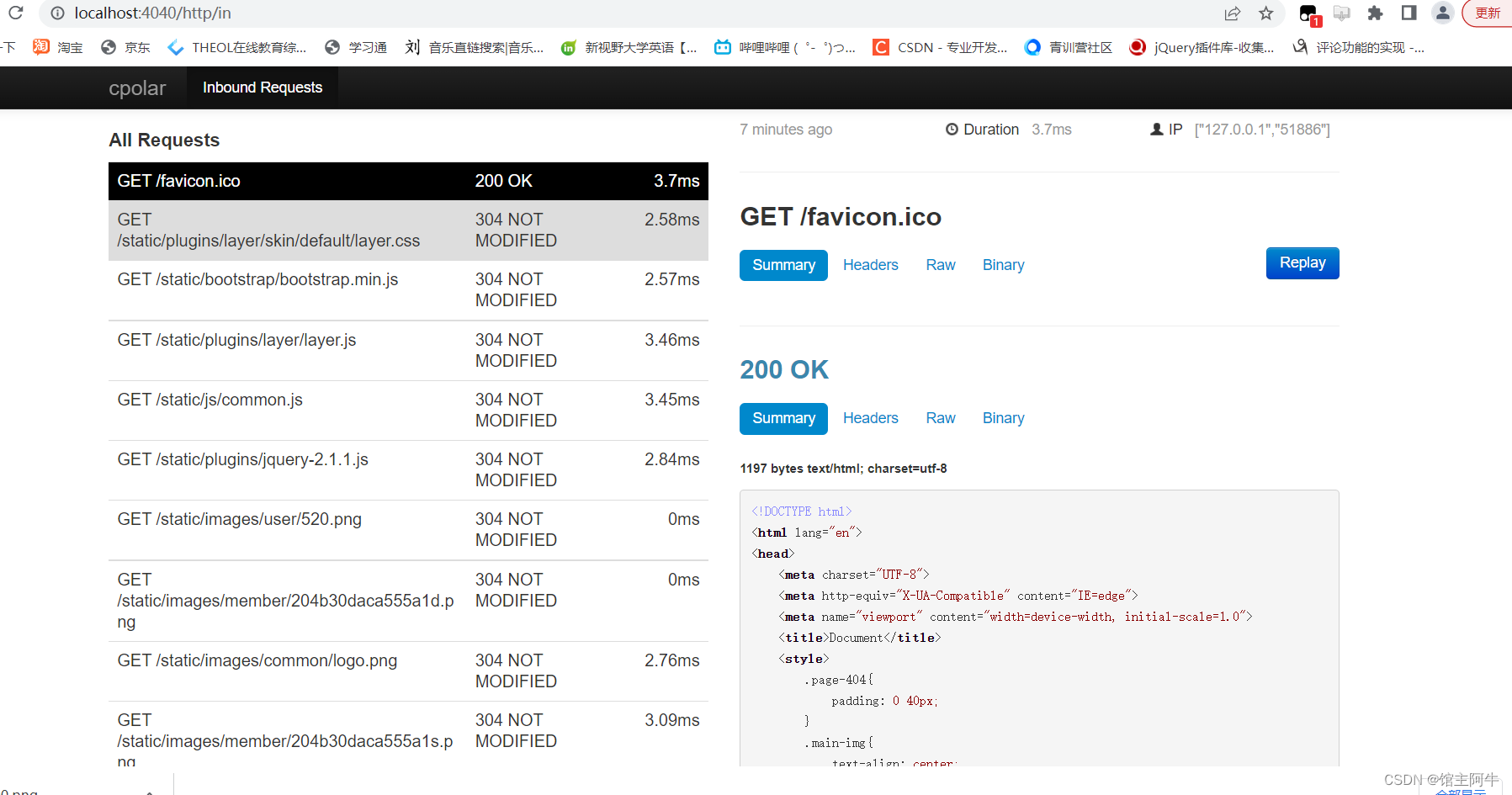Switch to response Binary tab under 200 OK

1003,418
